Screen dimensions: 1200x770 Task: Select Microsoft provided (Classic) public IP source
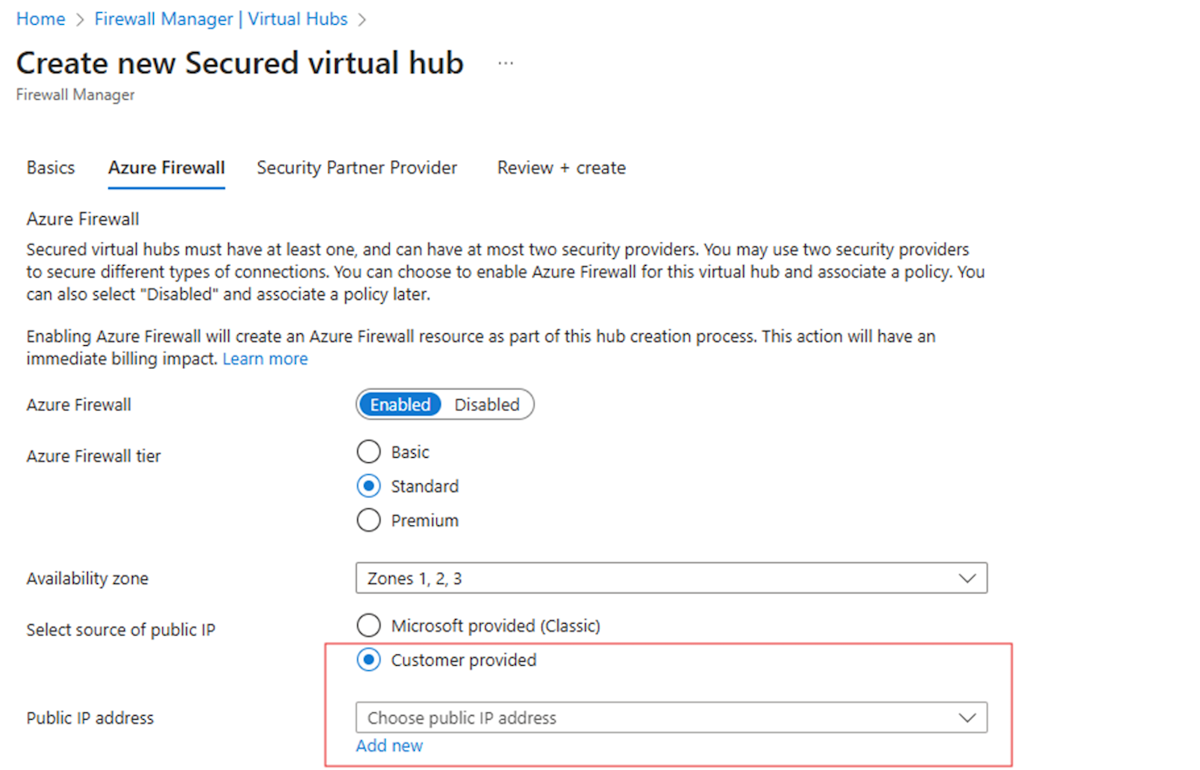pyautogui.click(x=368, y=625)
